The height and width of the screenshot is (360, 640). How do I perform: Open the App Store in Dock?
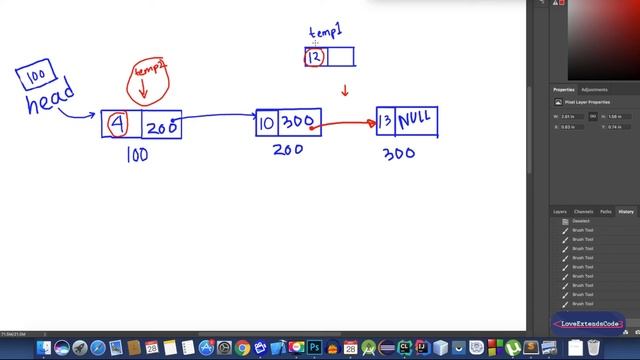[206, 348]
